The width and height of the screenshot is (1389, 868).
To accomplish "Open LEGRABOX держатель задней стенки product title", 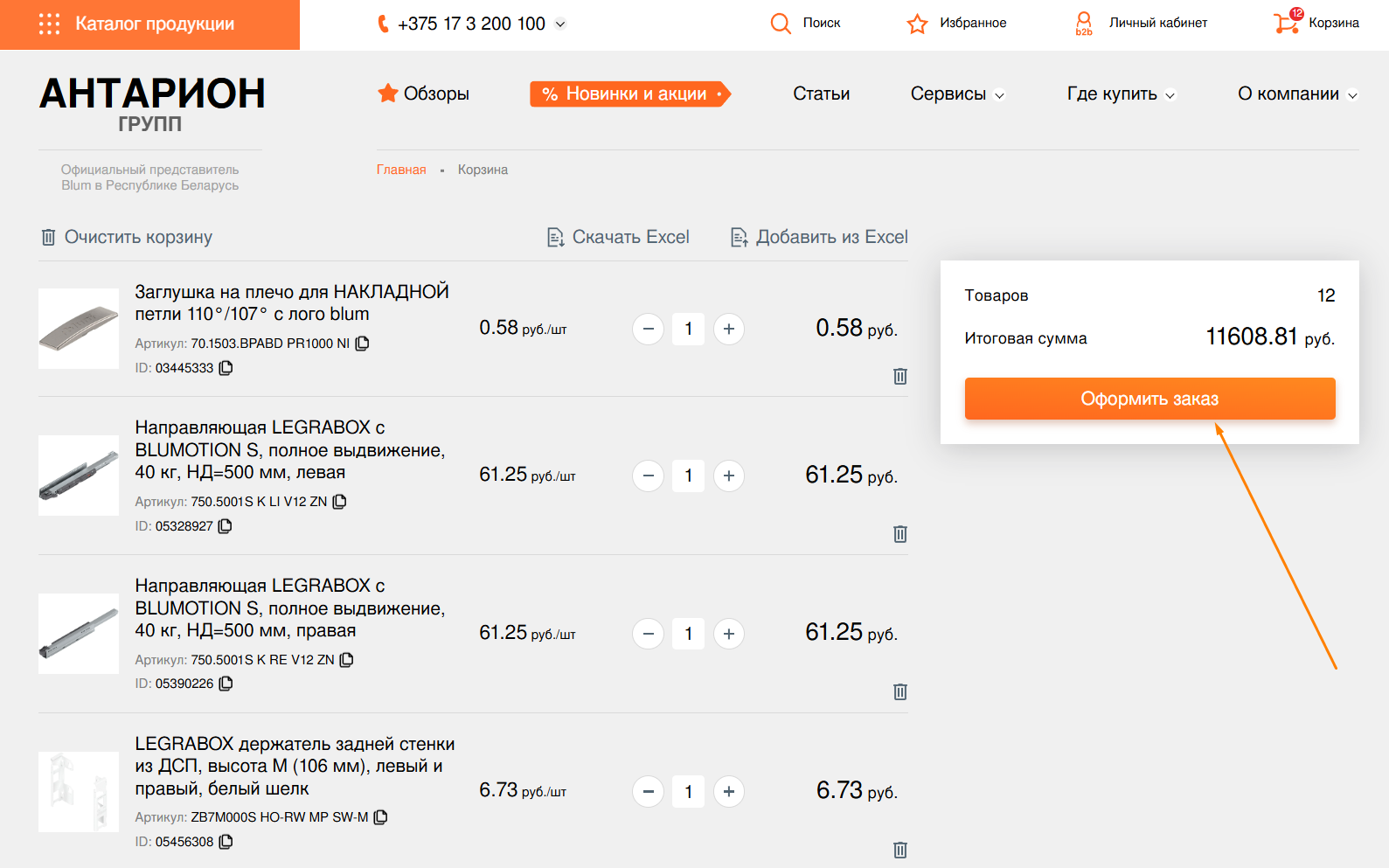I will pos(295,766).
